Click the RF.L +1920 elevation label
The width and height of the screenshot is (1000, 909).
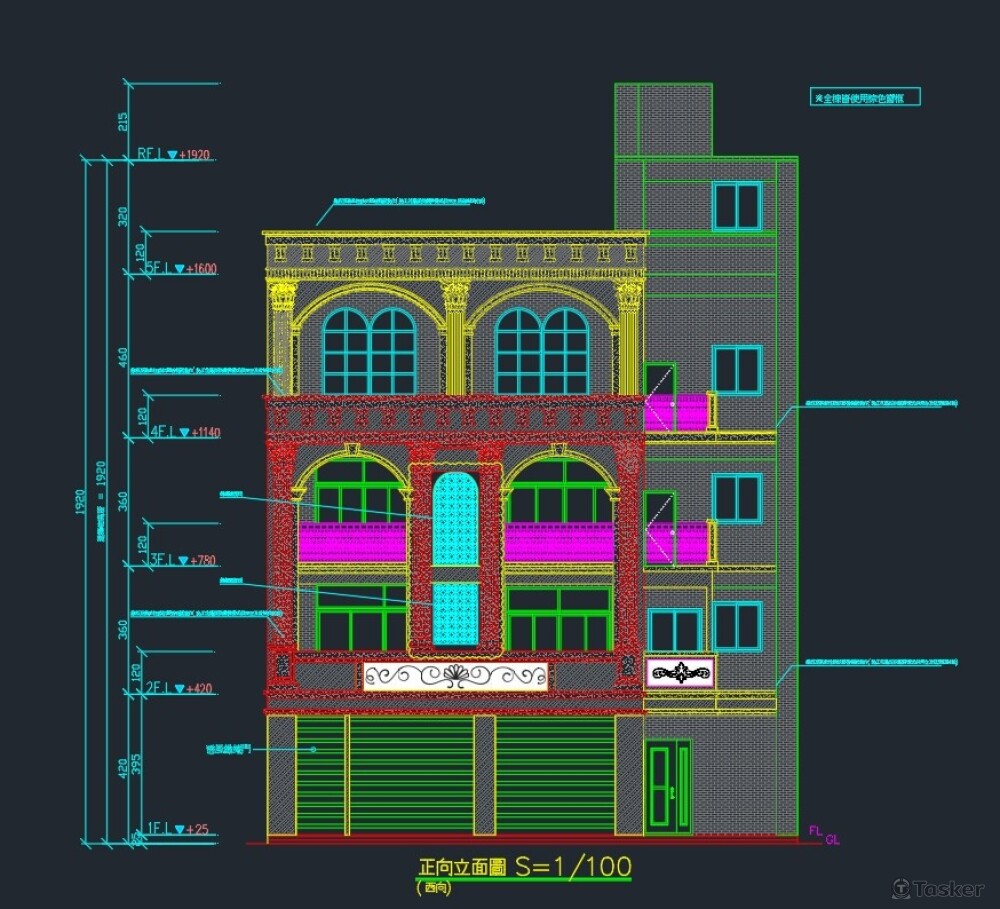[x=173, y=155]
